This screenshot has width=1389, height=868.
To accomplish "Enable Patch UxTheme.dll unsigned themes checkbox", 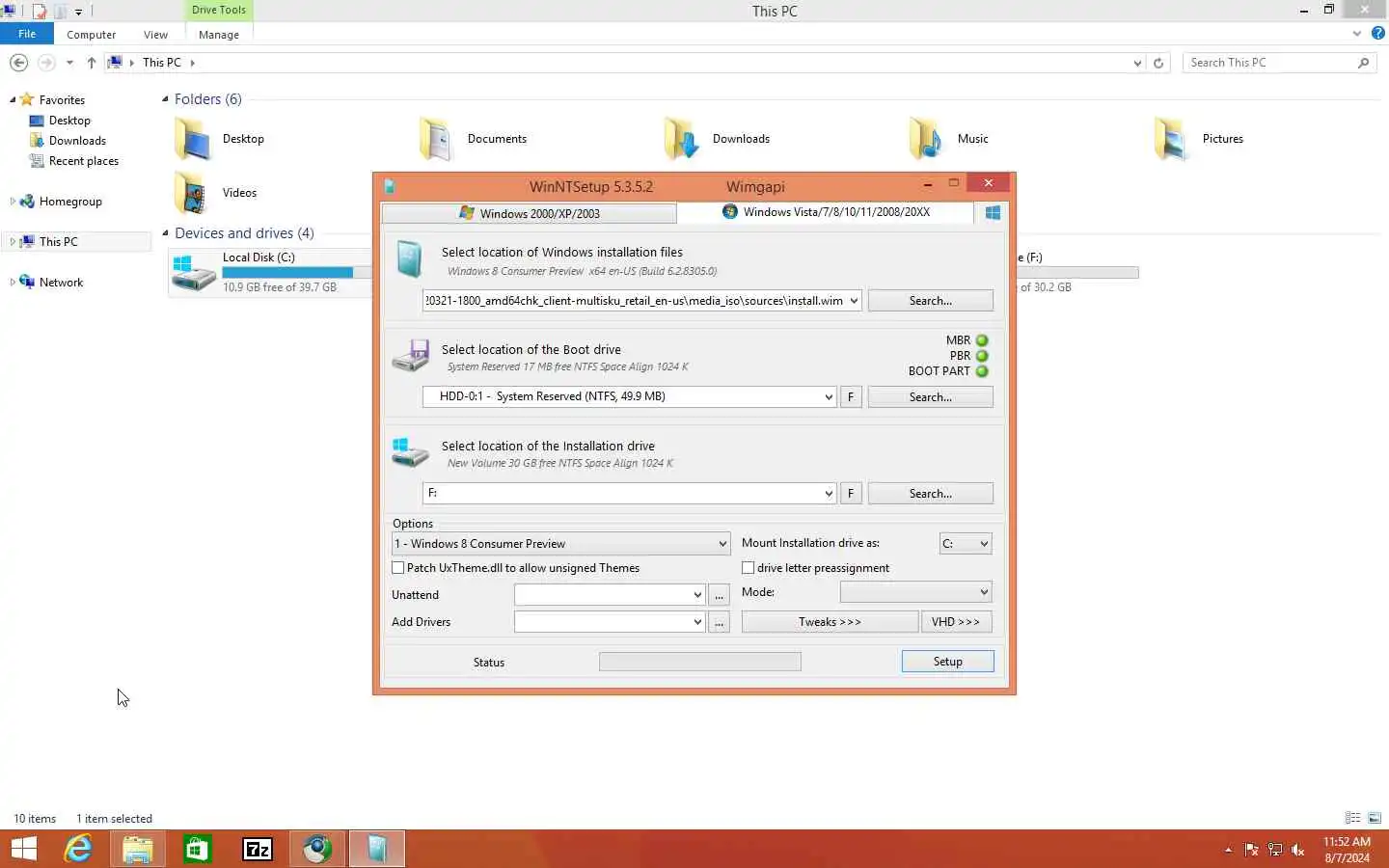I will [x=398, y=568].
